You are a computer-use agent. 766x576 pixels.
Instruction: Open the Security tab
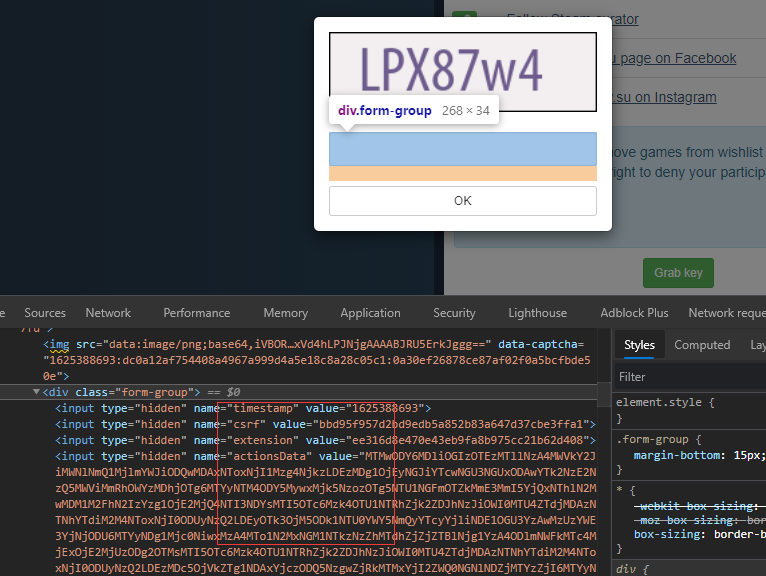coord(454,313)
